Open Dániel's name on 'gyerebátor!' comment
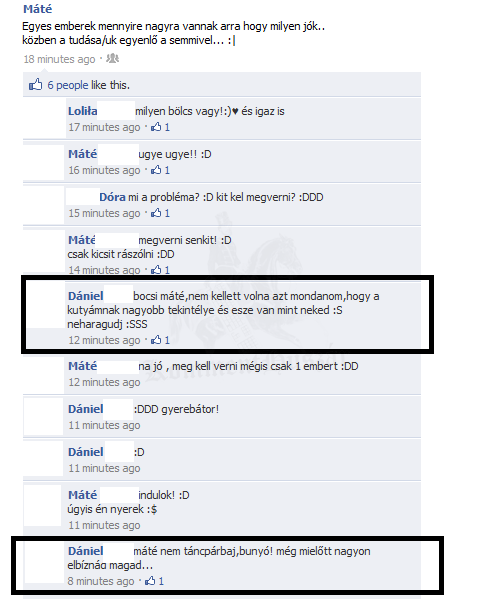The height and width of the screenshot is (599, 487). [86, 409]
